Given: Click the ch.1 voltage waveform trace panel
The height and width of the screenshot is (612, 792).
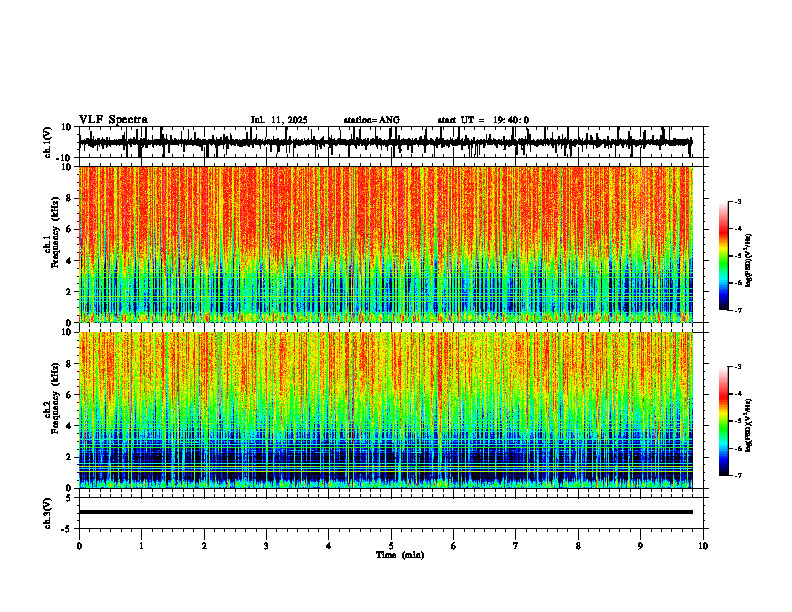Looking at the screenshot, I should (390, 142).
